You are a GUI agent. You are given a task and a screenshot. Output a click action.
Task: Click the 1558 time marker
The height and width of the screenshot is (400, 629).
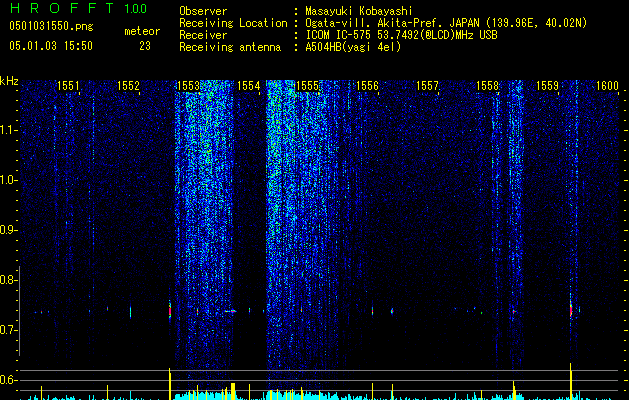pyautogui.click(x=487, y=86)
